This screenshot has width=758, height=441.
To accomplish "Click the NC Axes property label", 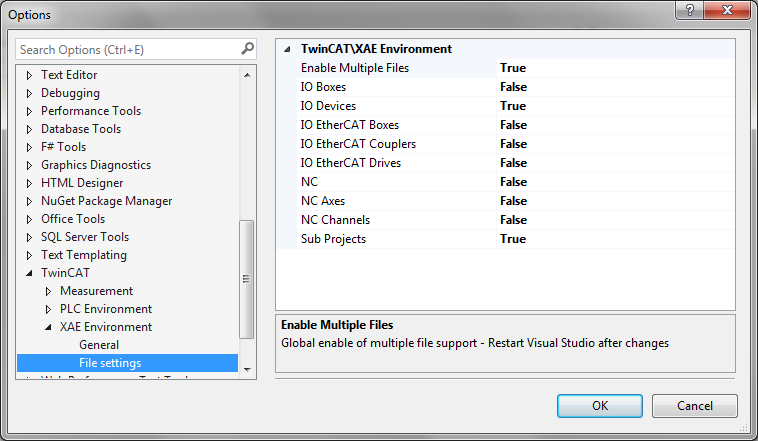I will (x=323, y=201).
